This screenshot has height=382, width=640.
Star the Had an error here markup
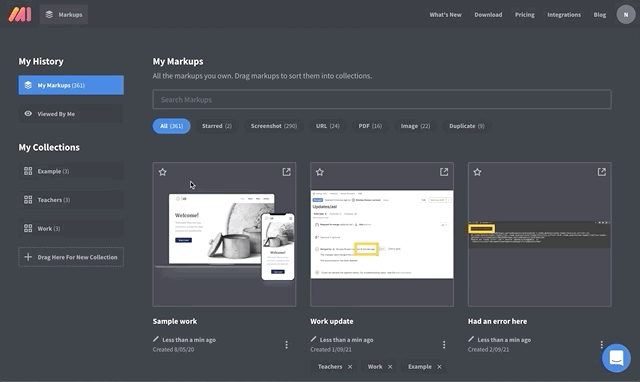[477, 172]
